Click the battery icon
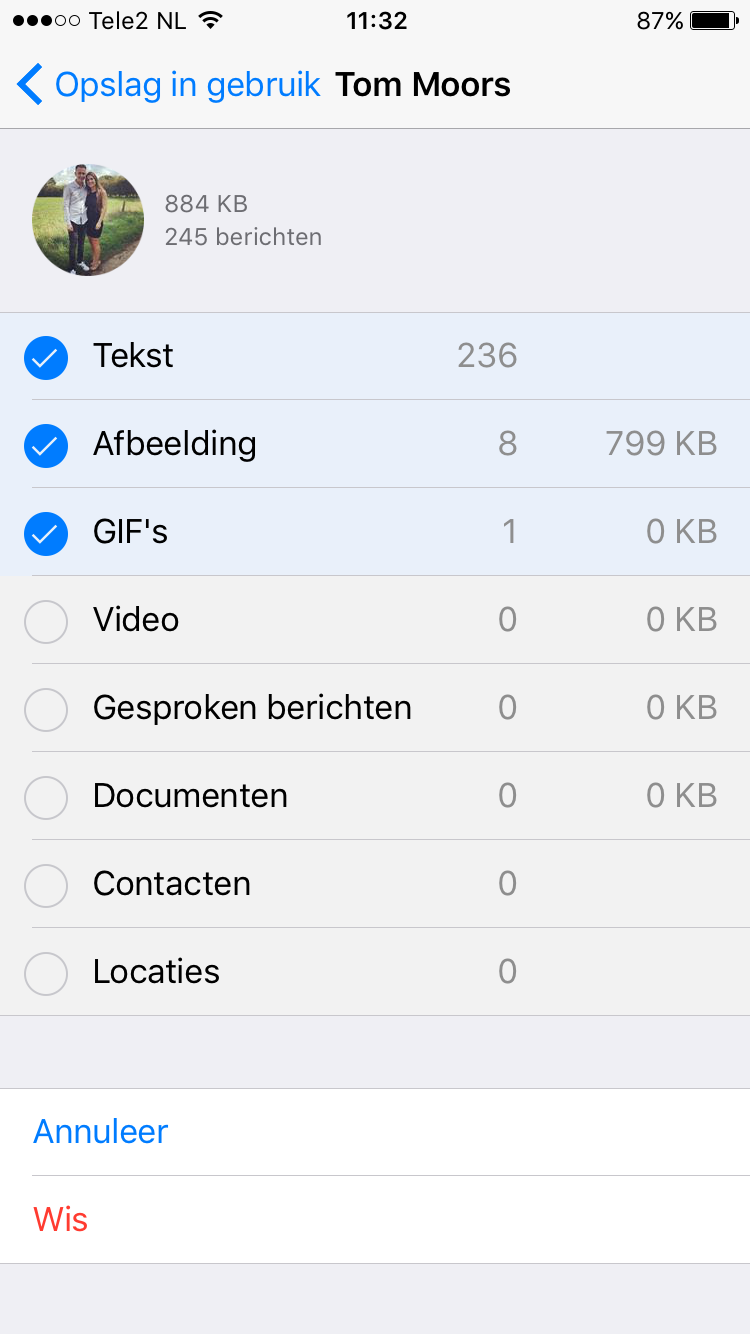Viewport: 750px width, 1334px height. coord(711,18)
